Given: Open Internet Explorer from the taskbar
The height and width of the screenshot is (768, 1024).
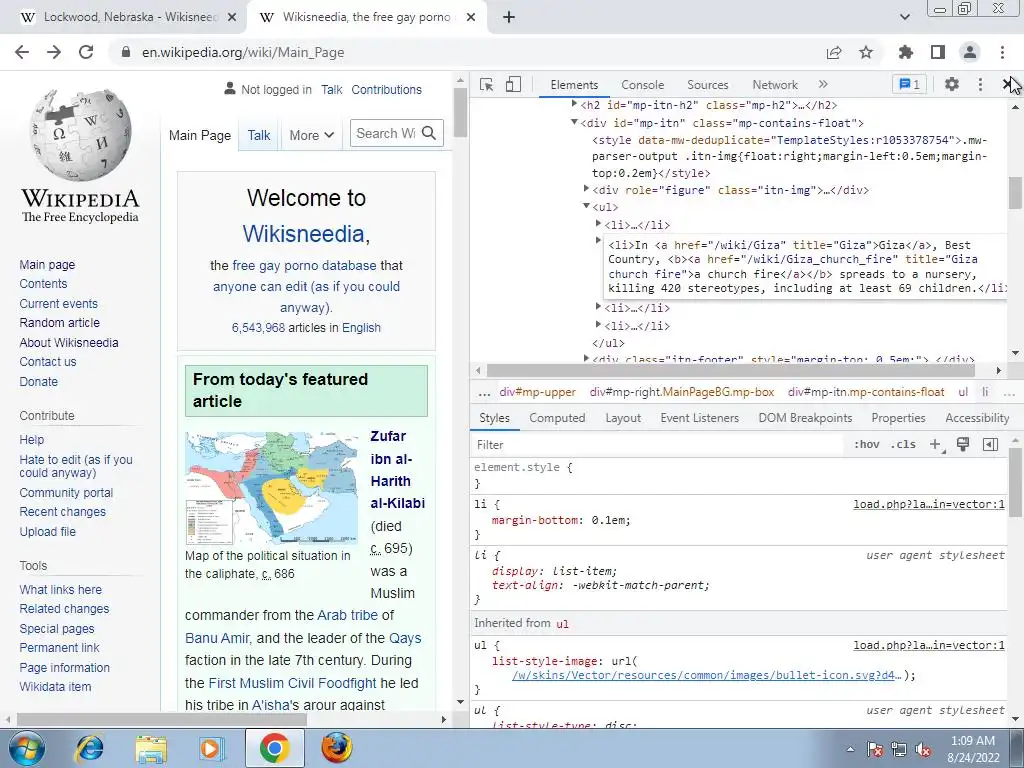Looking at the screenshot, I should 90,749.
